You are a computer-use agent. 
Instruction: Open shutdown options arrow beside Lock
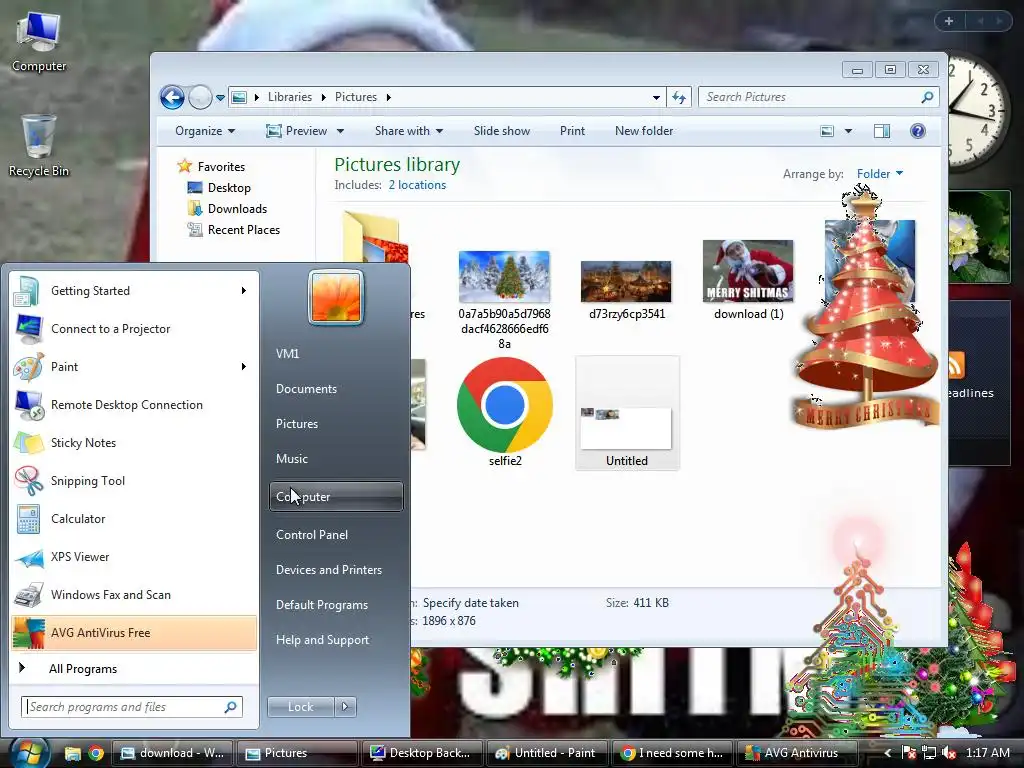345,707
